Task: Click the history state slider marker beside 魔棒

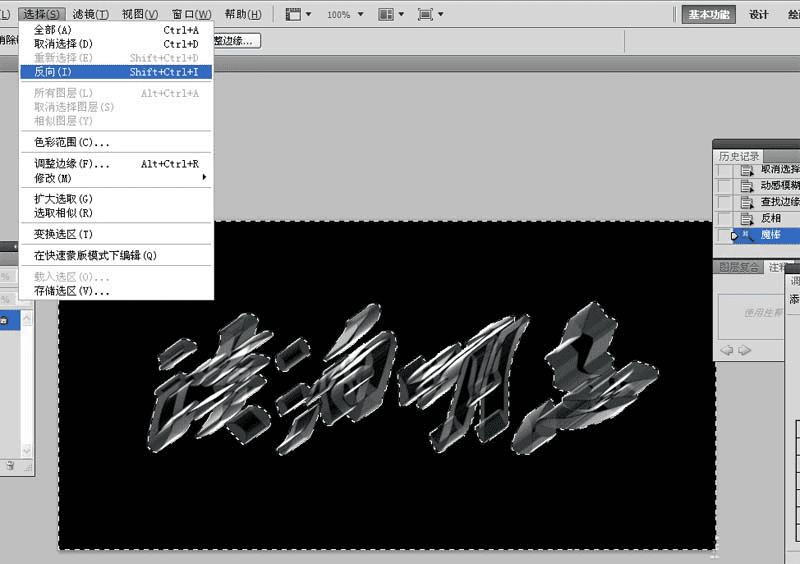Action: (x=734, y=236)
